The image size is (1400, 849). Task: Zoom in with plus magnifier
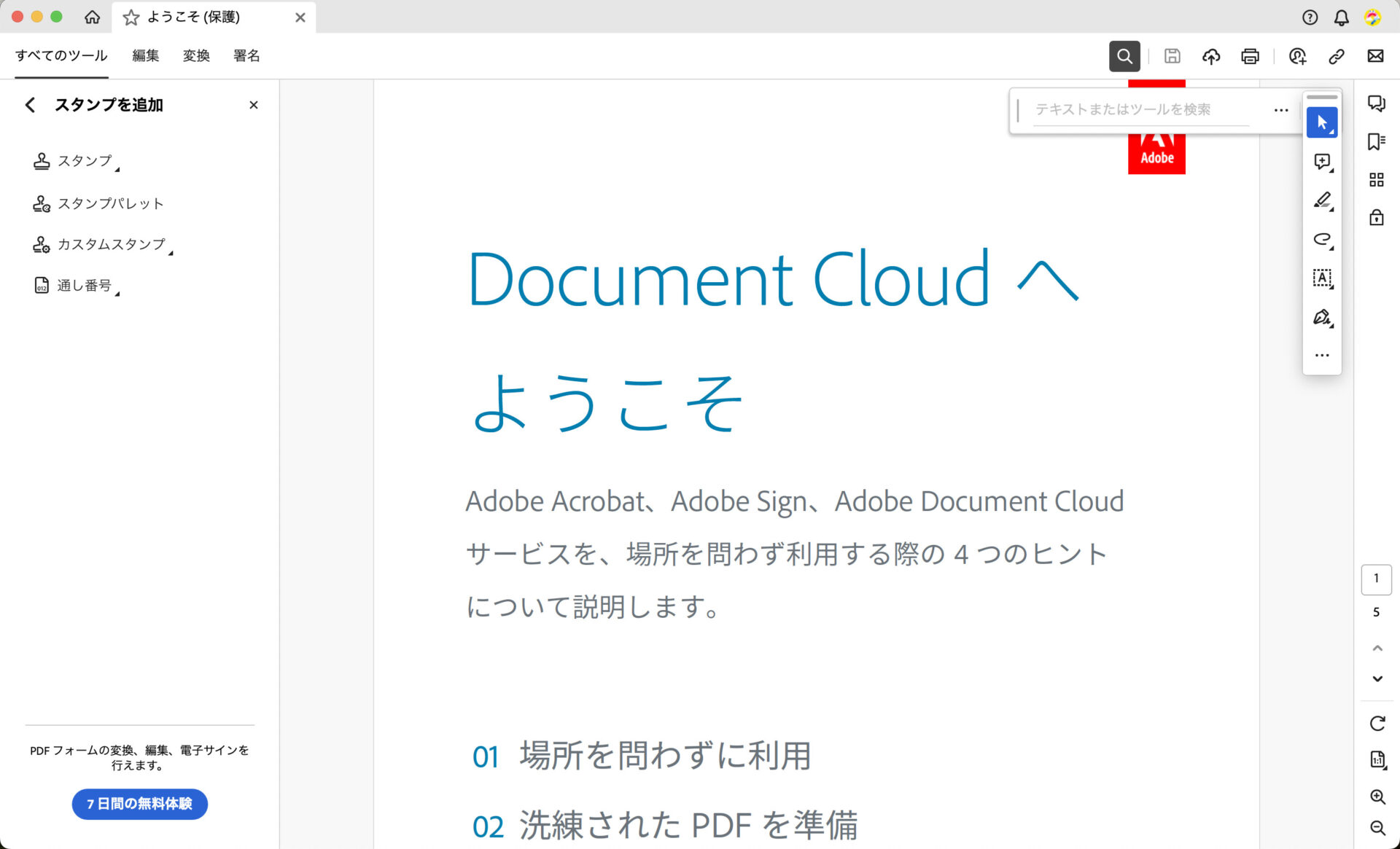[1377, 797]
